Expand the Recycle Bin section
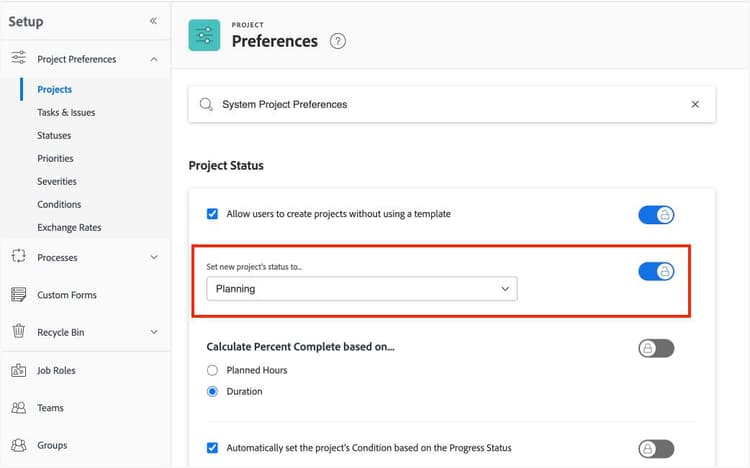This screenshot has height=468, width=750. (x=153, y=332)
